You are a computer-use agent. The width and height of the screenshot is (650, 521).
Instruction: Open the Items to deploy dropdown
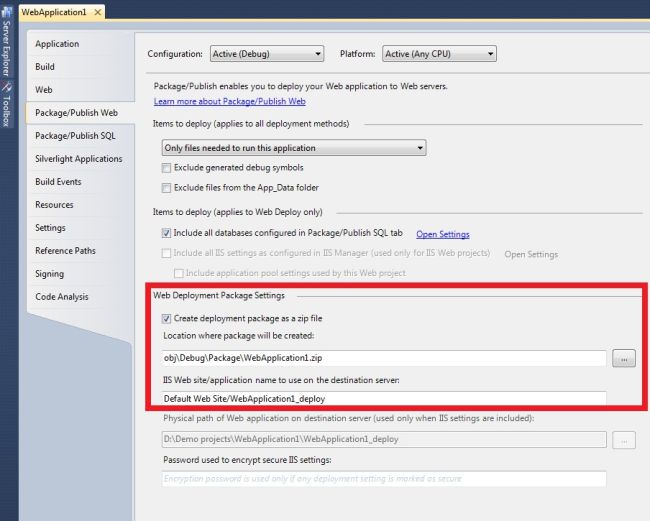[294, 148]
